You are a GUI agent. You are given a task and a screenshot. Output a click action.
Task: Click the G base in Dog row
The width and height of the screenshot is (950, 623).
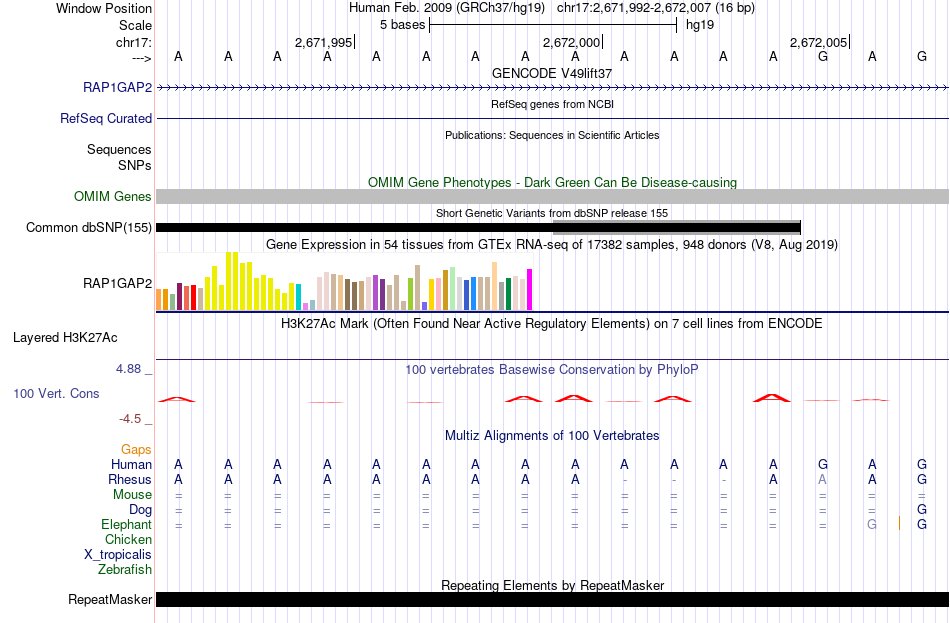click(x=922, y=509)
